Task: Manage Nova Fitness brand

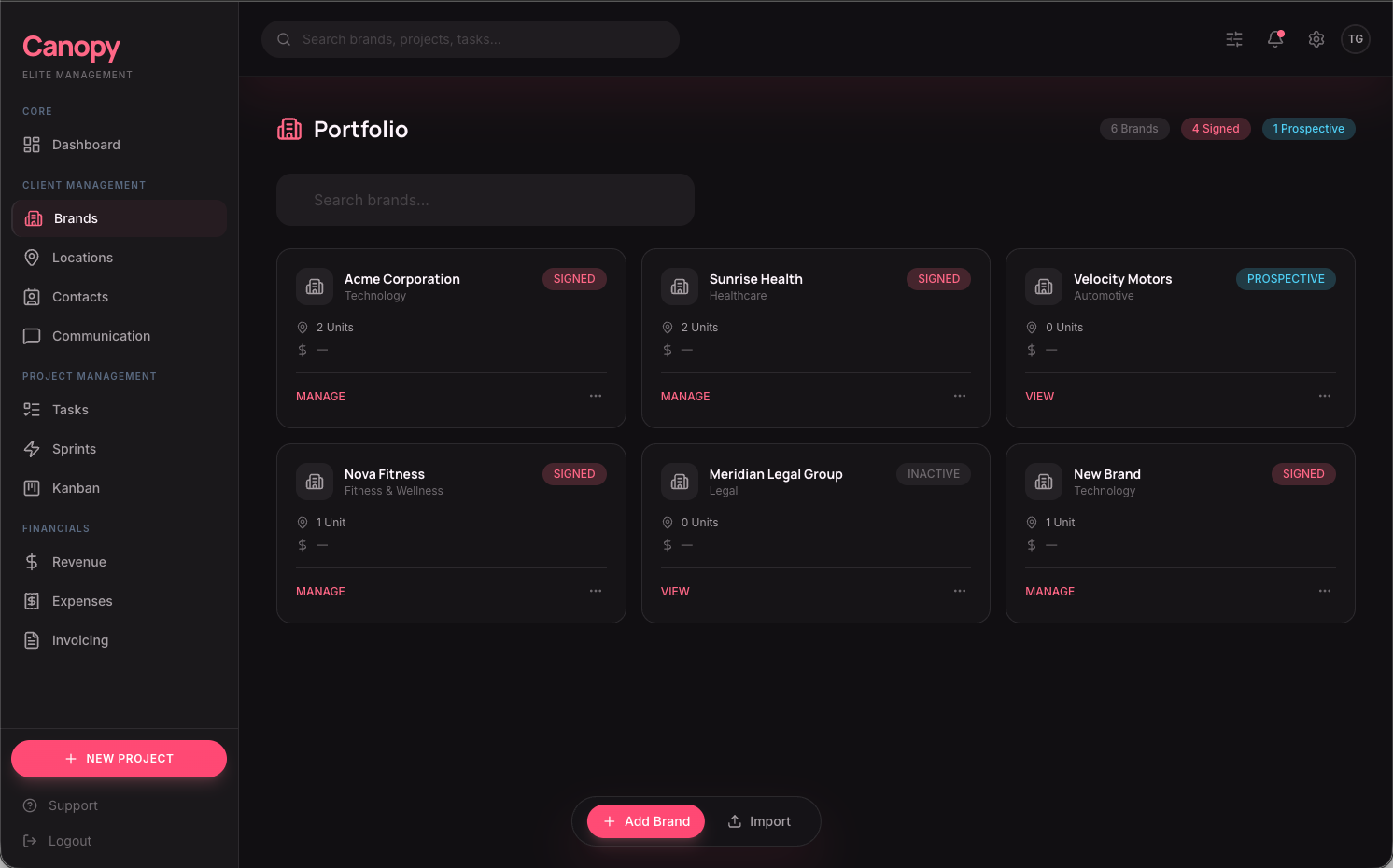Action: pyautogui.click(x=320, y=592)
